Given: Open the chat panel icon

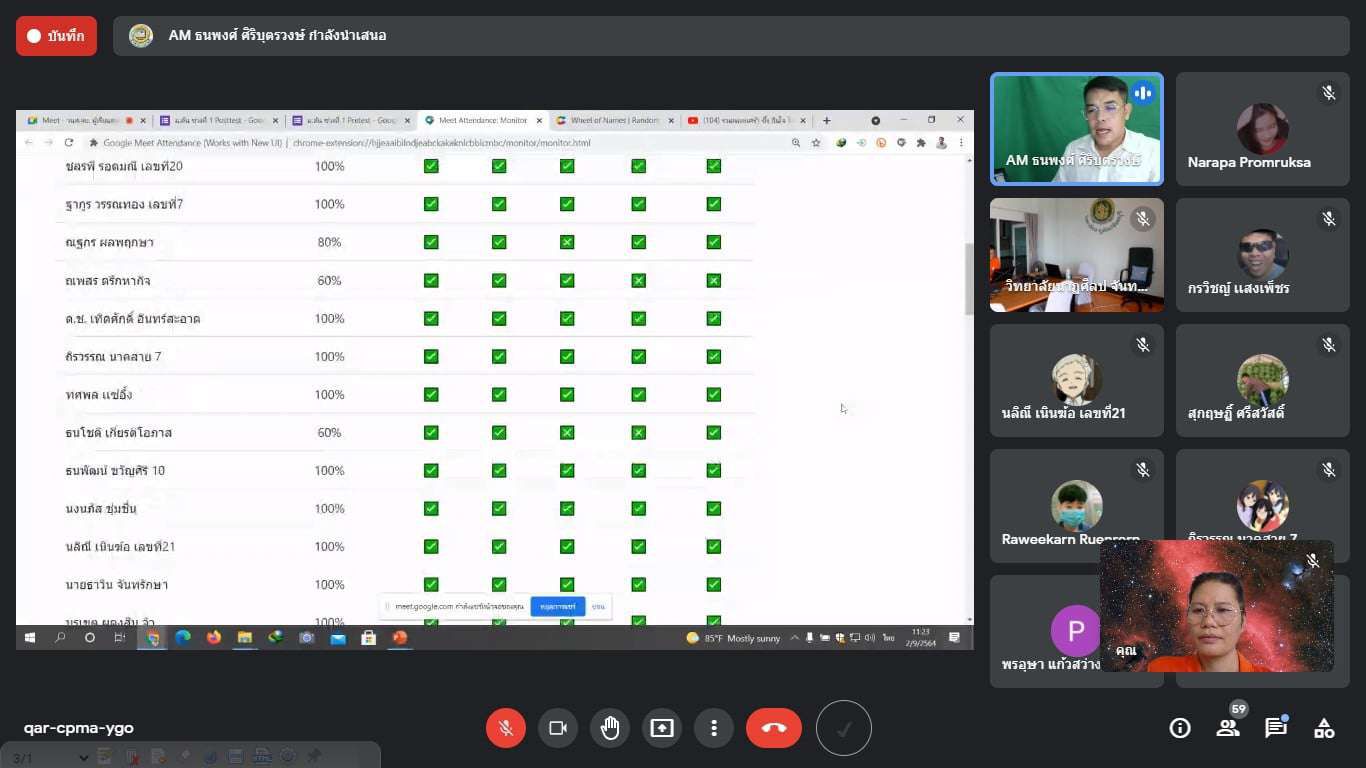Looking at the screenshot, I should pos(1276,728).
